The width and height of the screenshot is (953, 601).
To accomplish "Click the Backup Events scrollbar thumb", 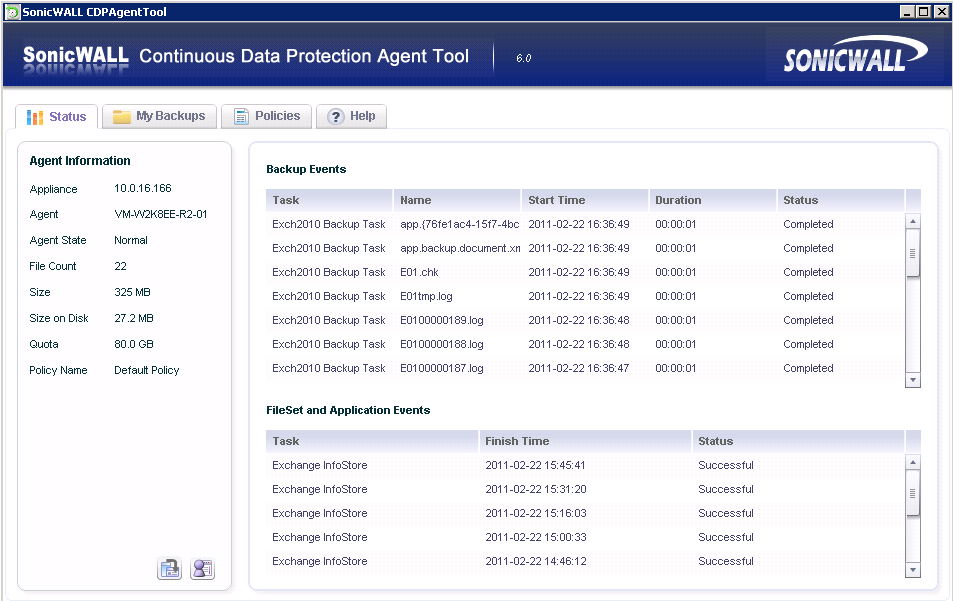I will [x=913, y=254].
